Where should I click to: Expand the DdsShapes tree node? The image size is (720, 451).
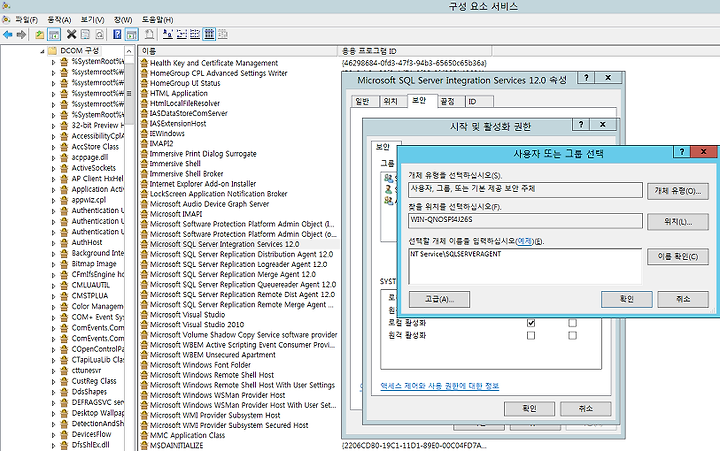pos(53,392)
